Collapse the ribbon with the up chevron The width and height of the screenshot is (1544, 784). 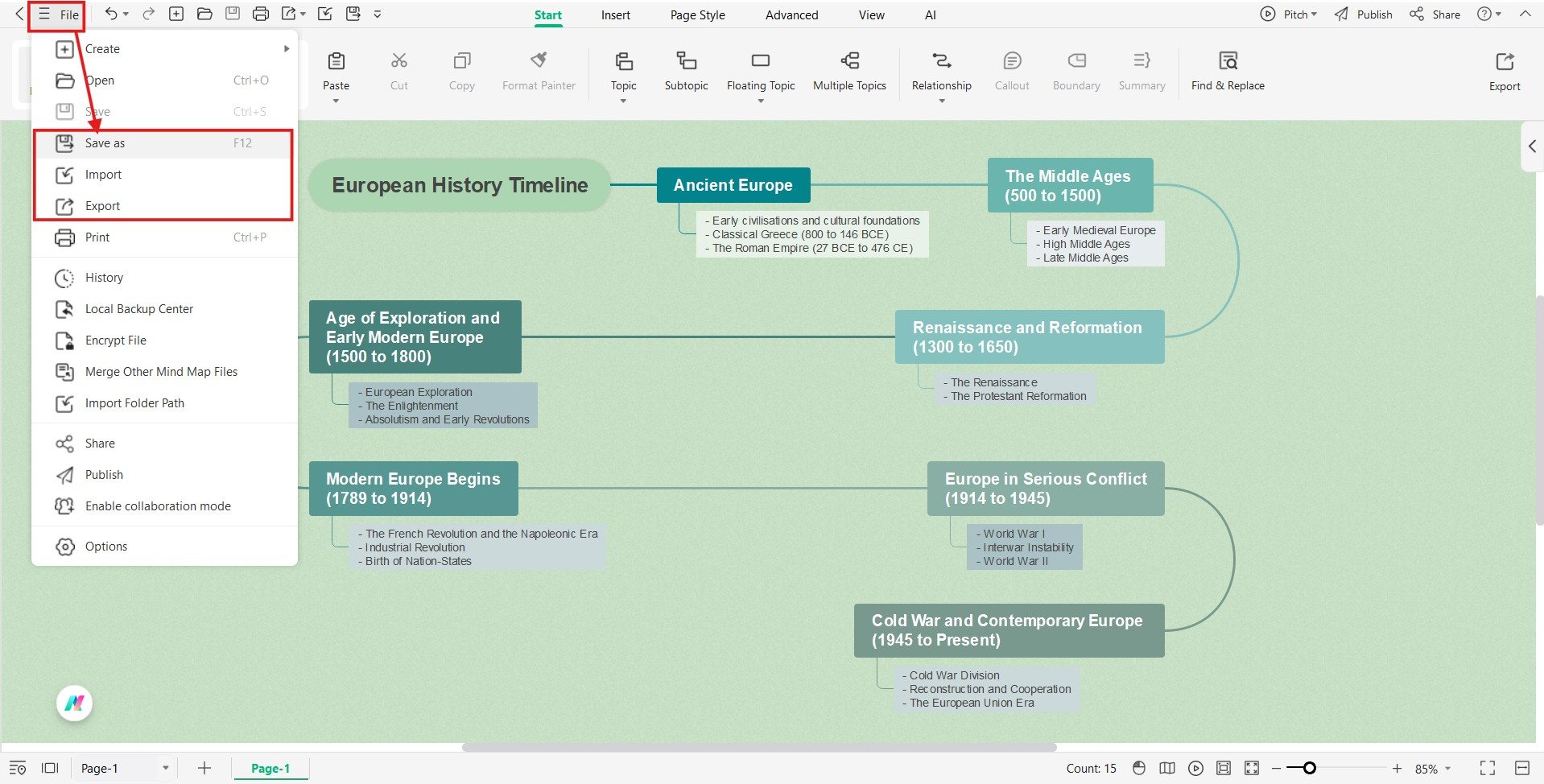click(1525, 14)
